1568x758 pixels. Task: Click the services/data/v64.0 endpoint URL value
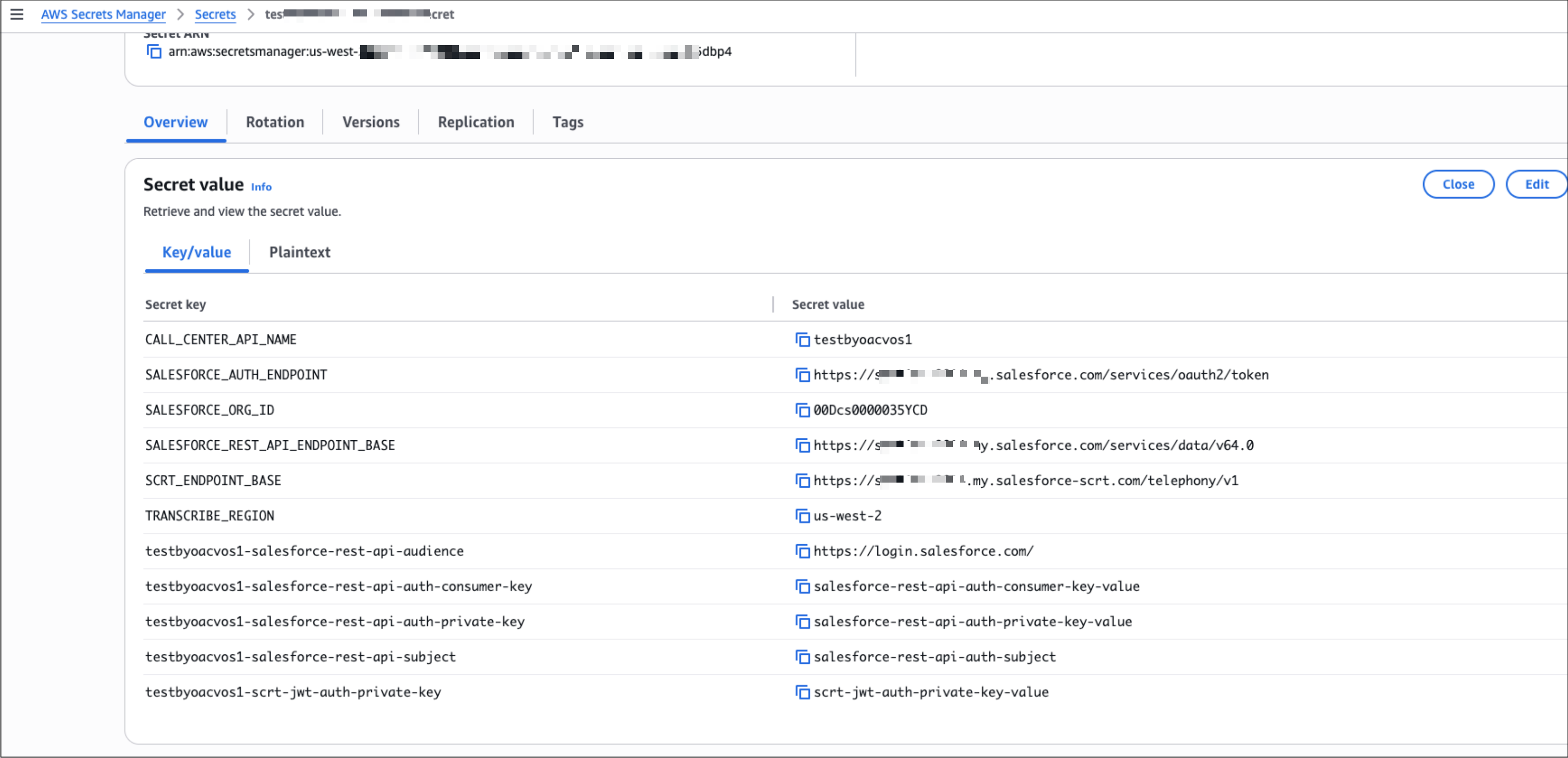[x=1033, y=446]
